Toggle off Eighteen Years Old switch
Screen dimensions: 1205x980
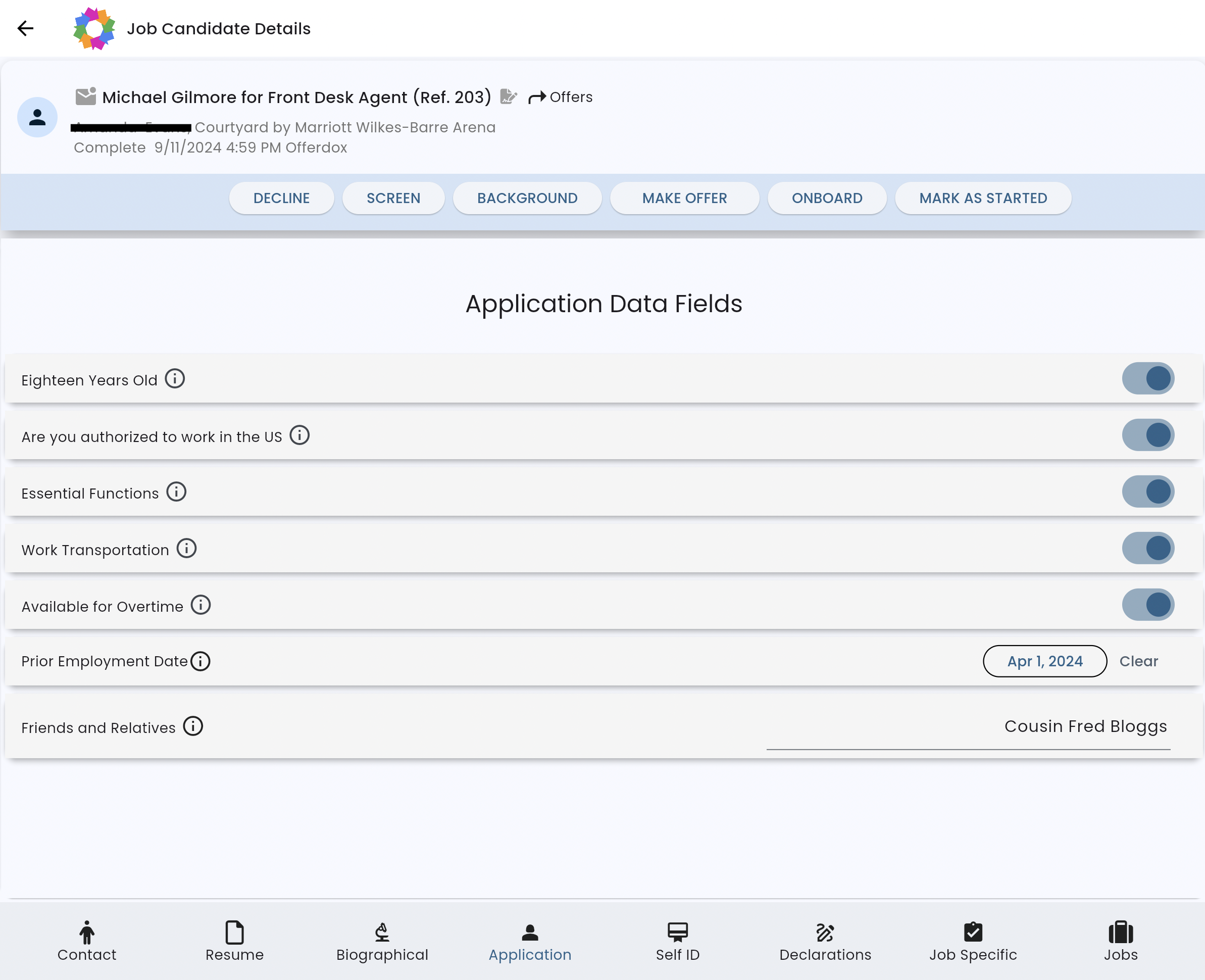coord(1147,378)
